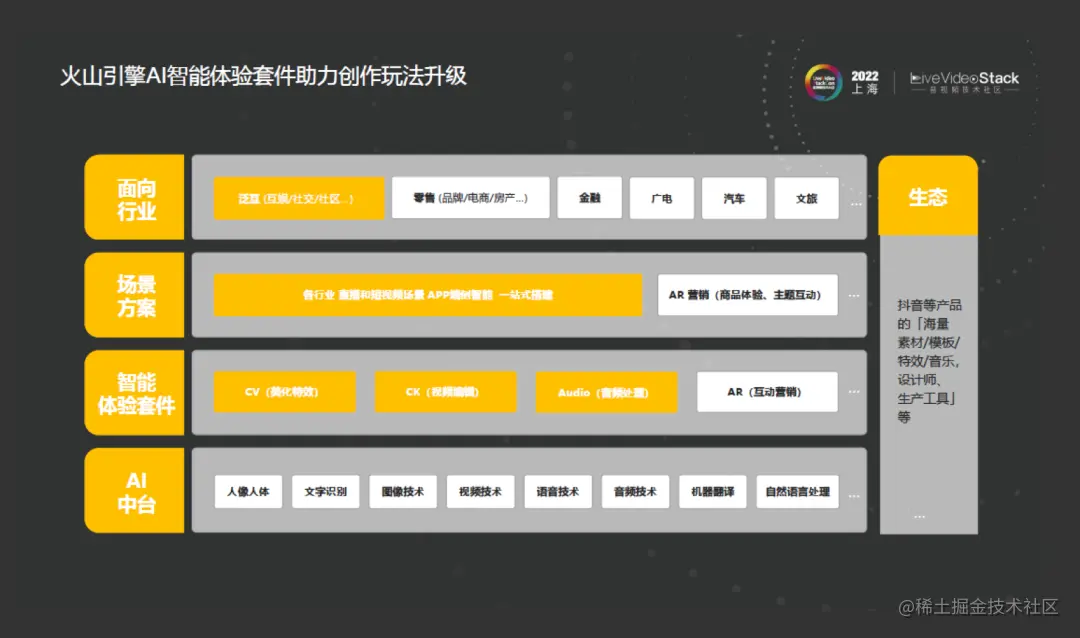This screenshot has height=638, width=1080.
Task: Click the 自然语言处理 capability box
Action: (797, 491)
